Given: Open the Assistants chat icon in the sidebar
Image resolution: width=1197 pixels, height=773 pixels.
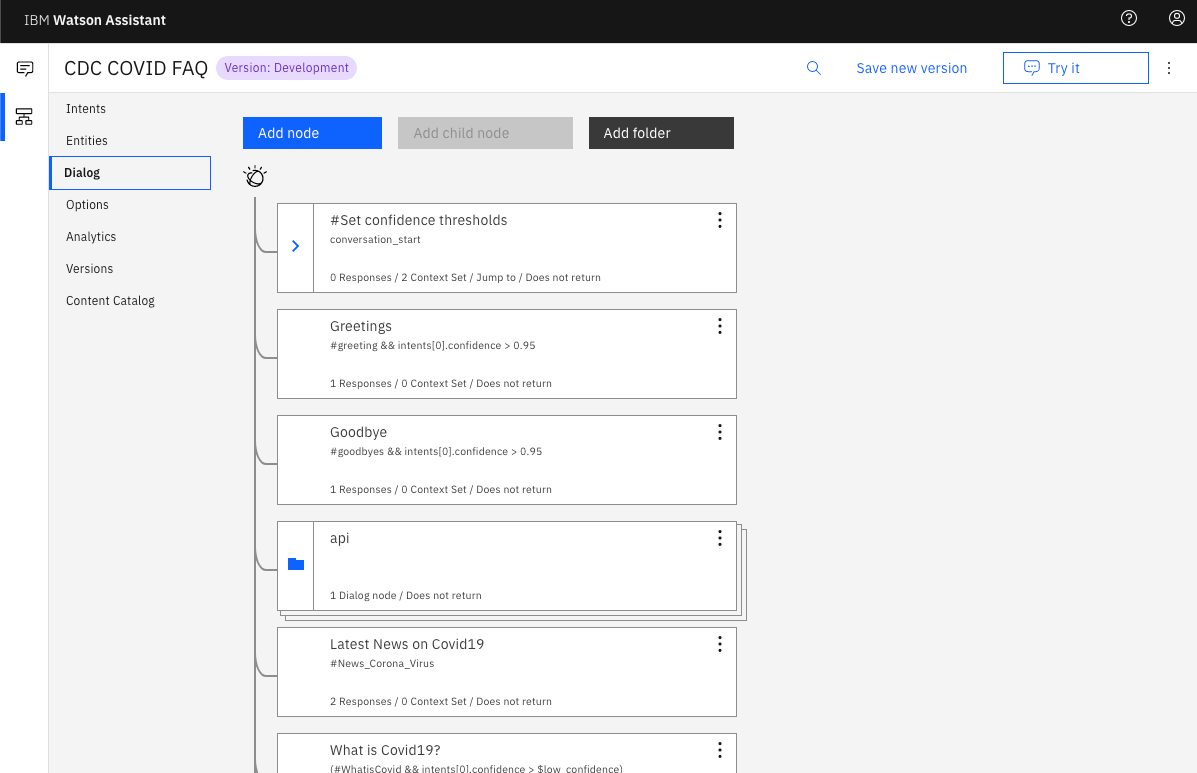Looking at the screenshot, I should click(x=24, y=69).
